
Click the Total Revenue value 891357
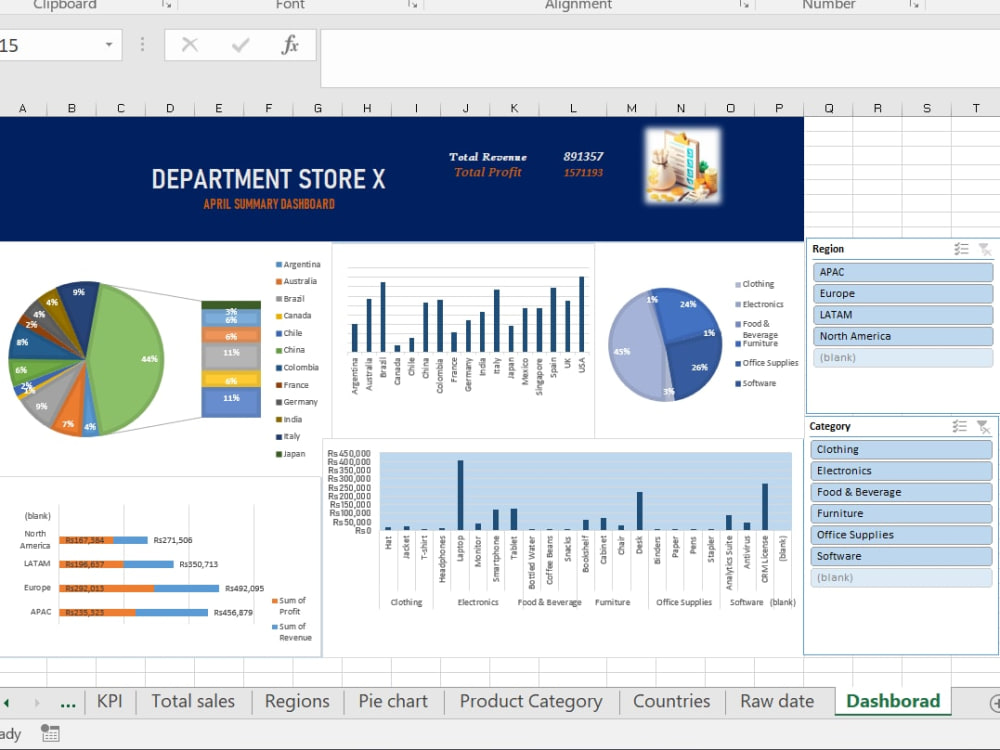point(583,156)
